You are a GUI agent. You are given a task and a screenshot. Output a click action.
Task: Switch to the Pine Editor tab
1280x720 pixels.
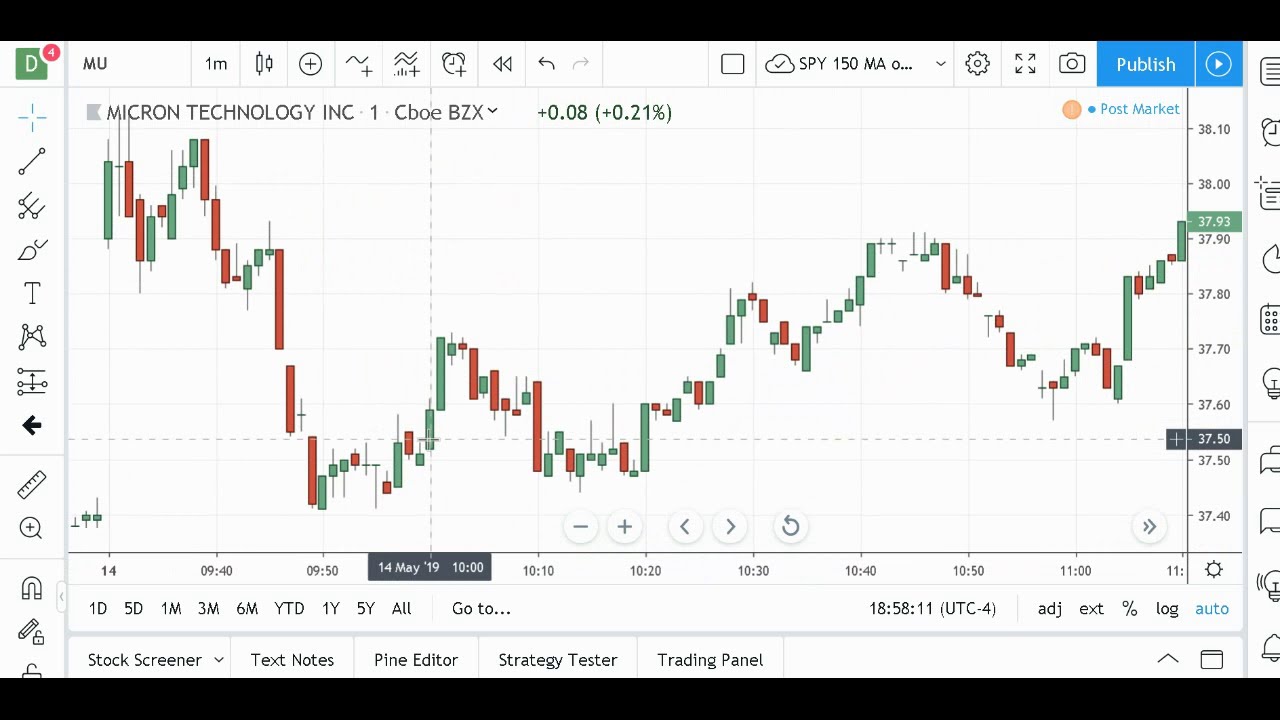click(x=416, y=660)
